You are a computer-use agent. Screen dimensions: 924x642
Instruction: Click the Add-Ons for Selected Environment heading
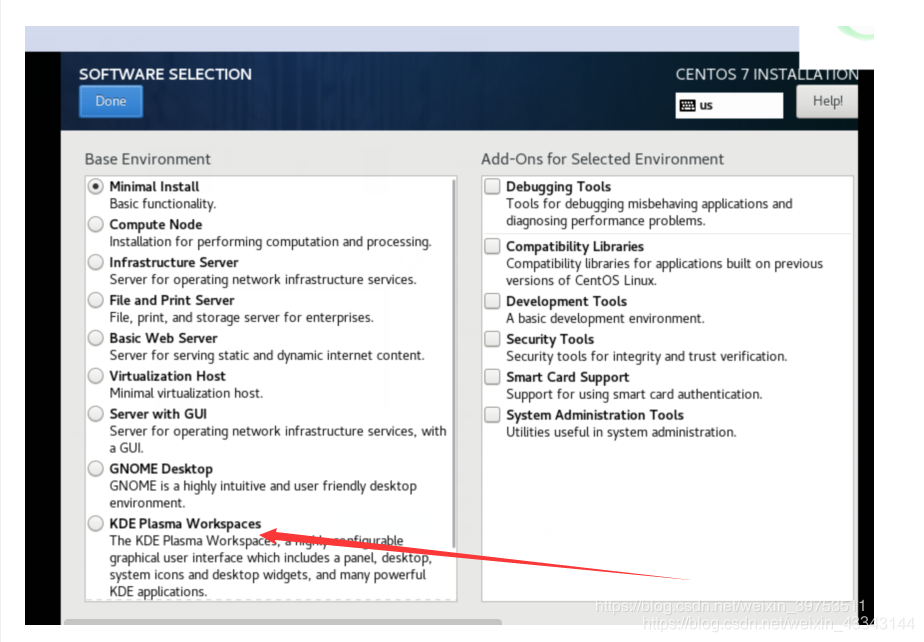[x=602, y=159]
